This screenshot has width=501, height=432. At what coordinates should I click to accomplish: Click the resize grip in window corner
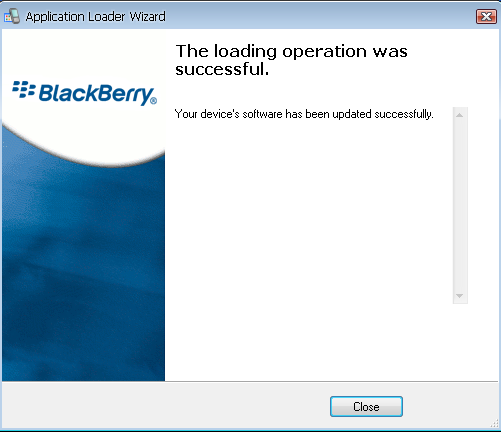494,423
